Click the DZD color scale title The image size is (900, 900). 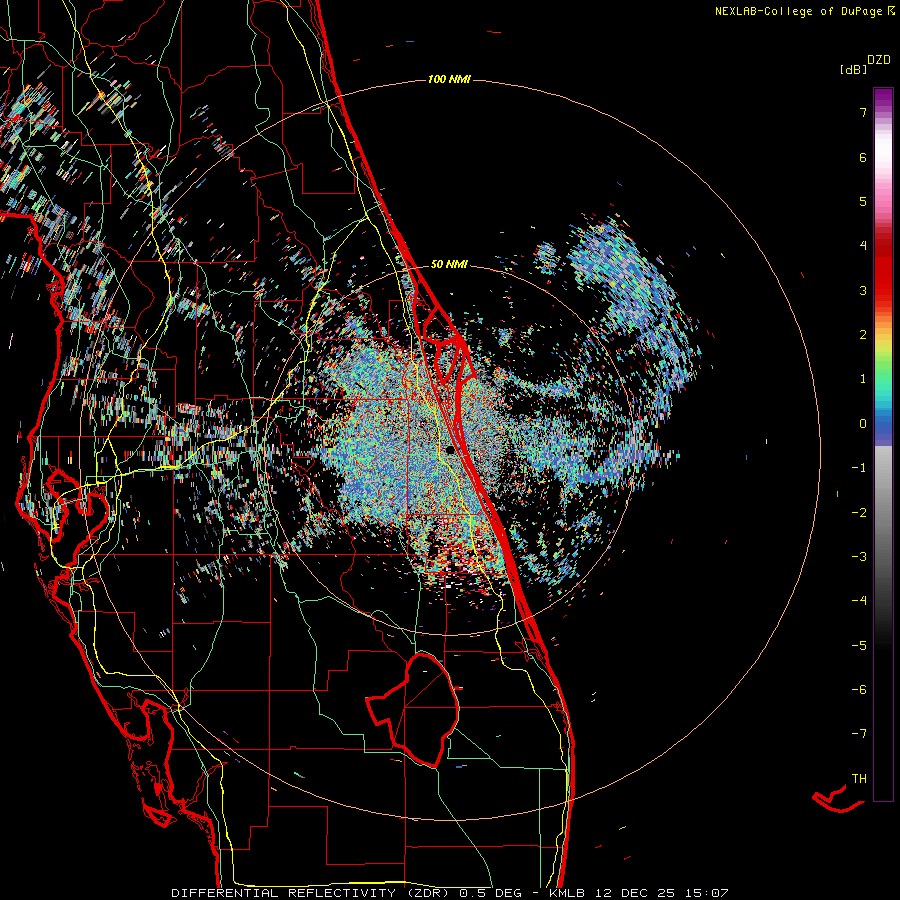click(x=879, y=60)
